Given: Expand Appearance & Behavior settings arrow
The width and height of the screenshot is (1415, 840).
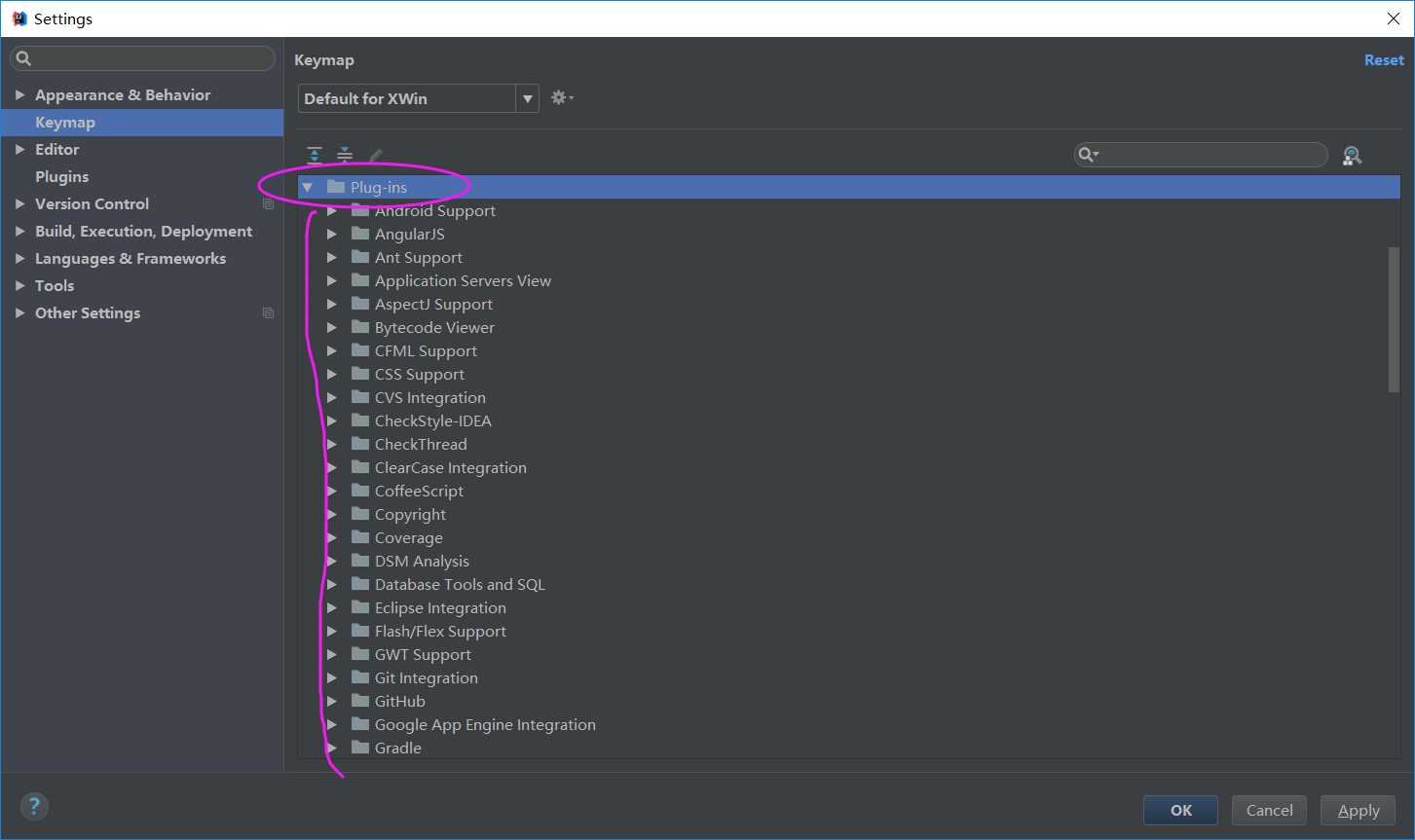Looking at the screenshot, I should (19, 95).
